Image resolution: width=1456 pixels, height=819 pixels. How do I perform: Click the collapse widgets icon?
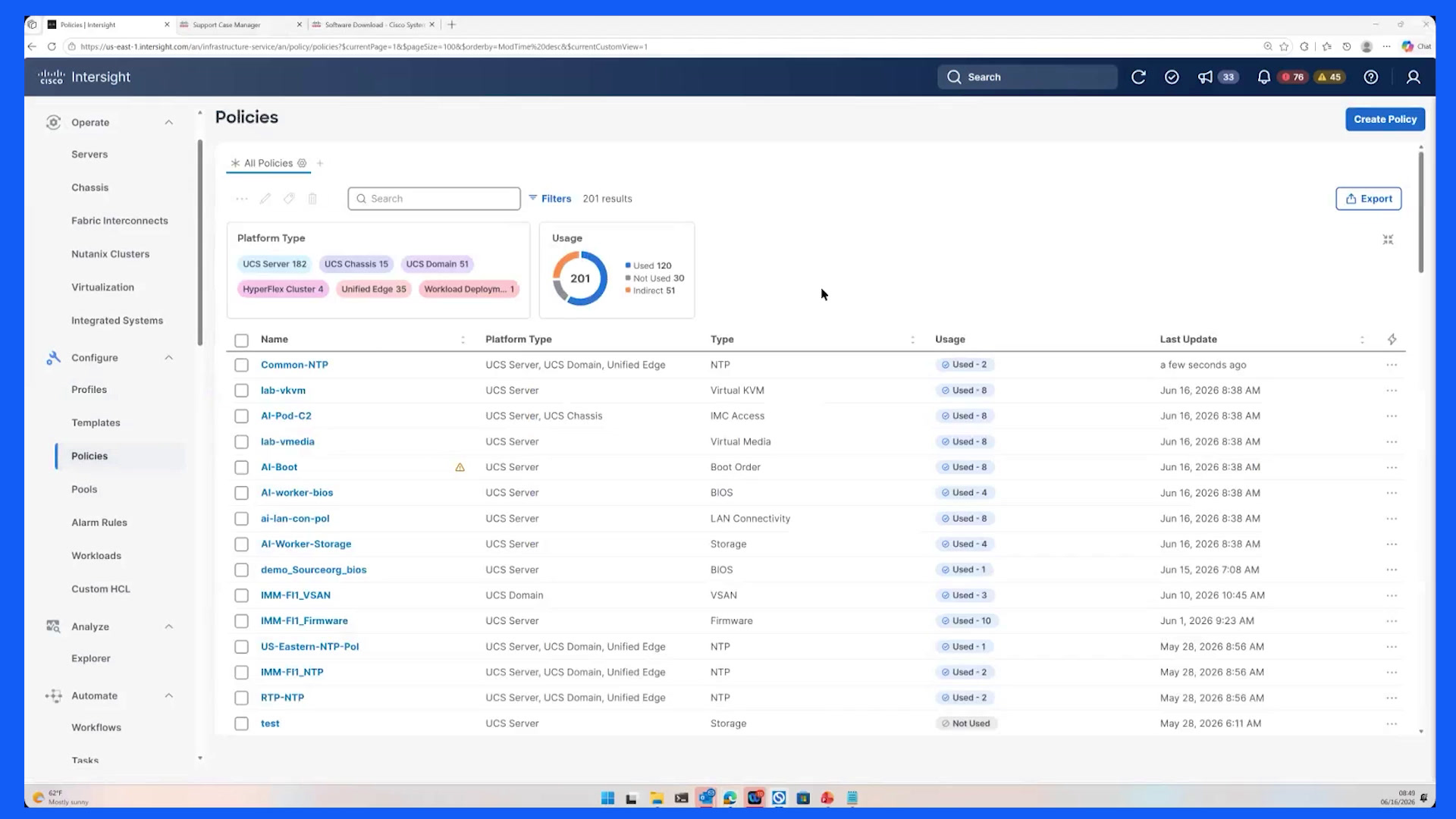[x=1388, y=240]
